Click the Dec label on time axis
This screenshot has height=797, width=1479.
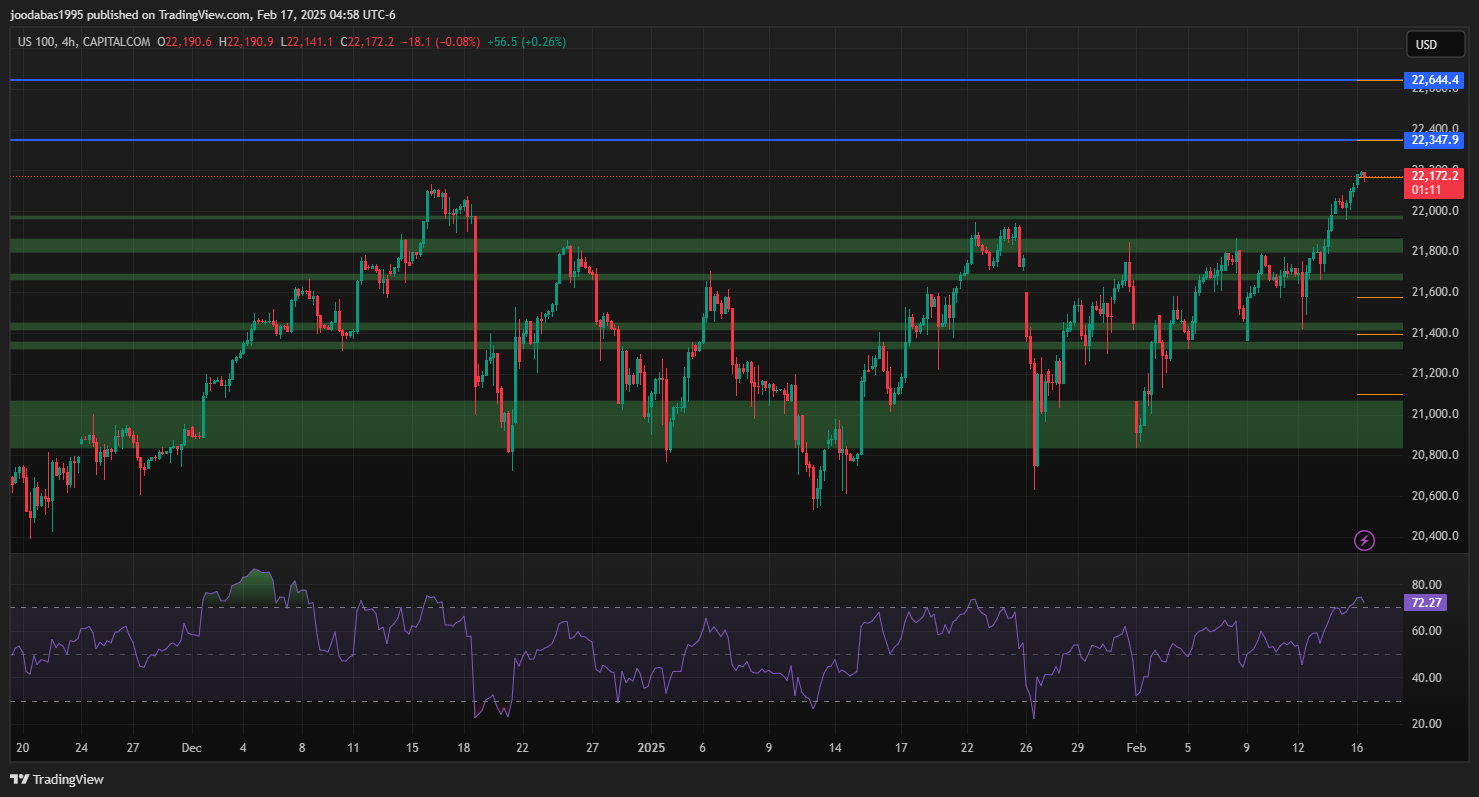point(193,747)
